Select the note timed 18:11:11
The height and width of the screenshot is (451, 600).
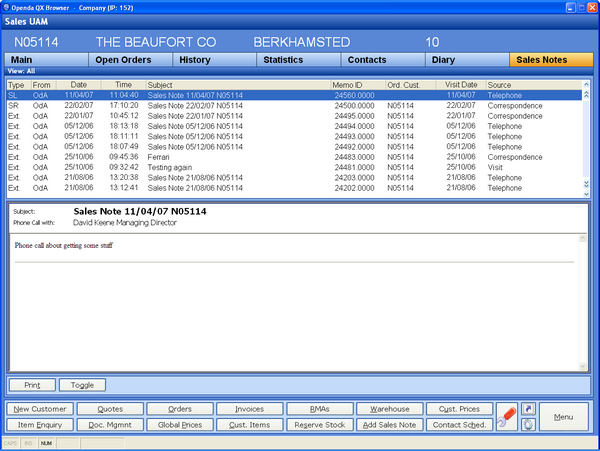[295, 137]
